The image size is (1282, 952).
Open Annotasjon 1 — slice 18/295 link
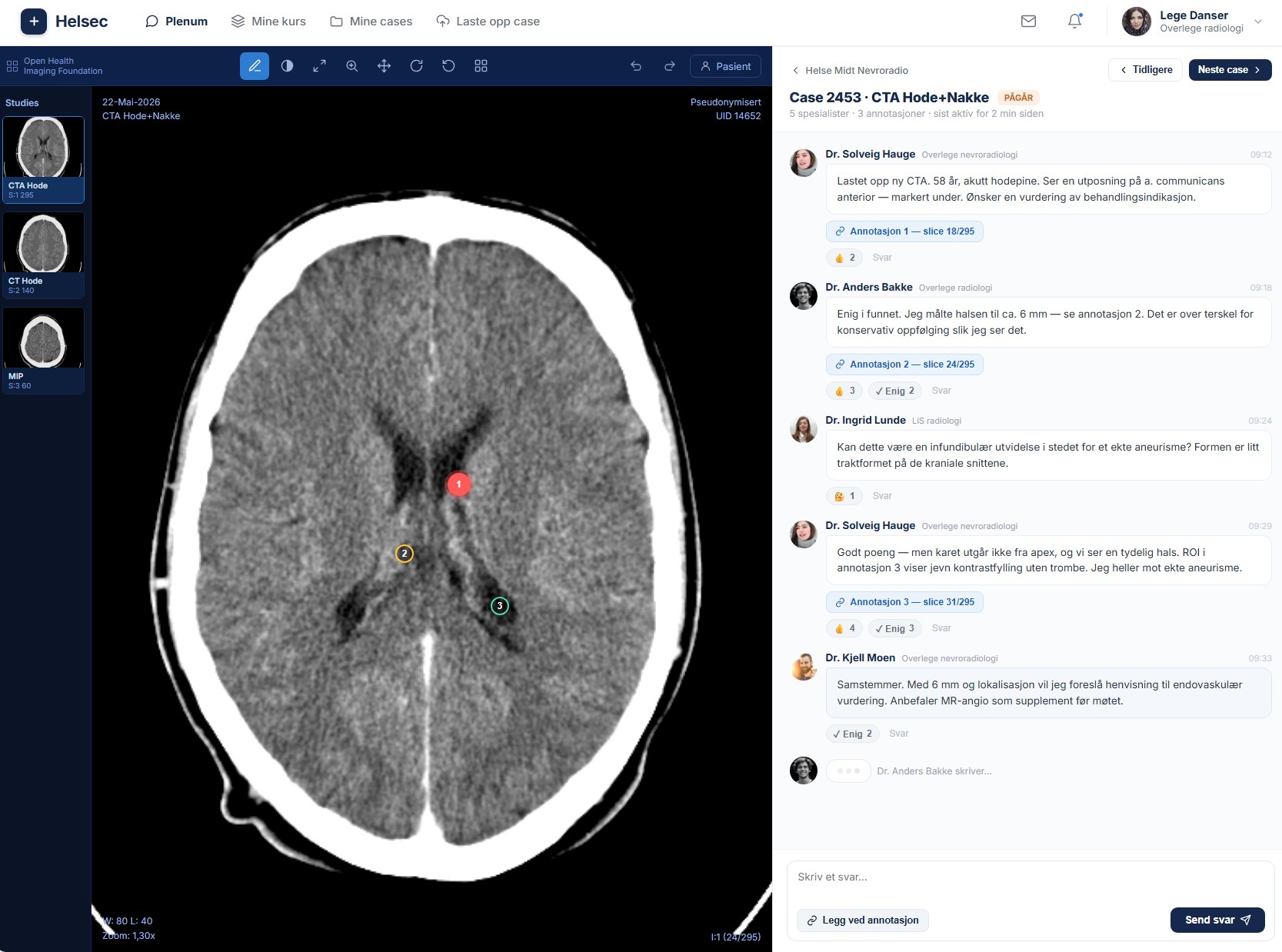tap(904, 231)
